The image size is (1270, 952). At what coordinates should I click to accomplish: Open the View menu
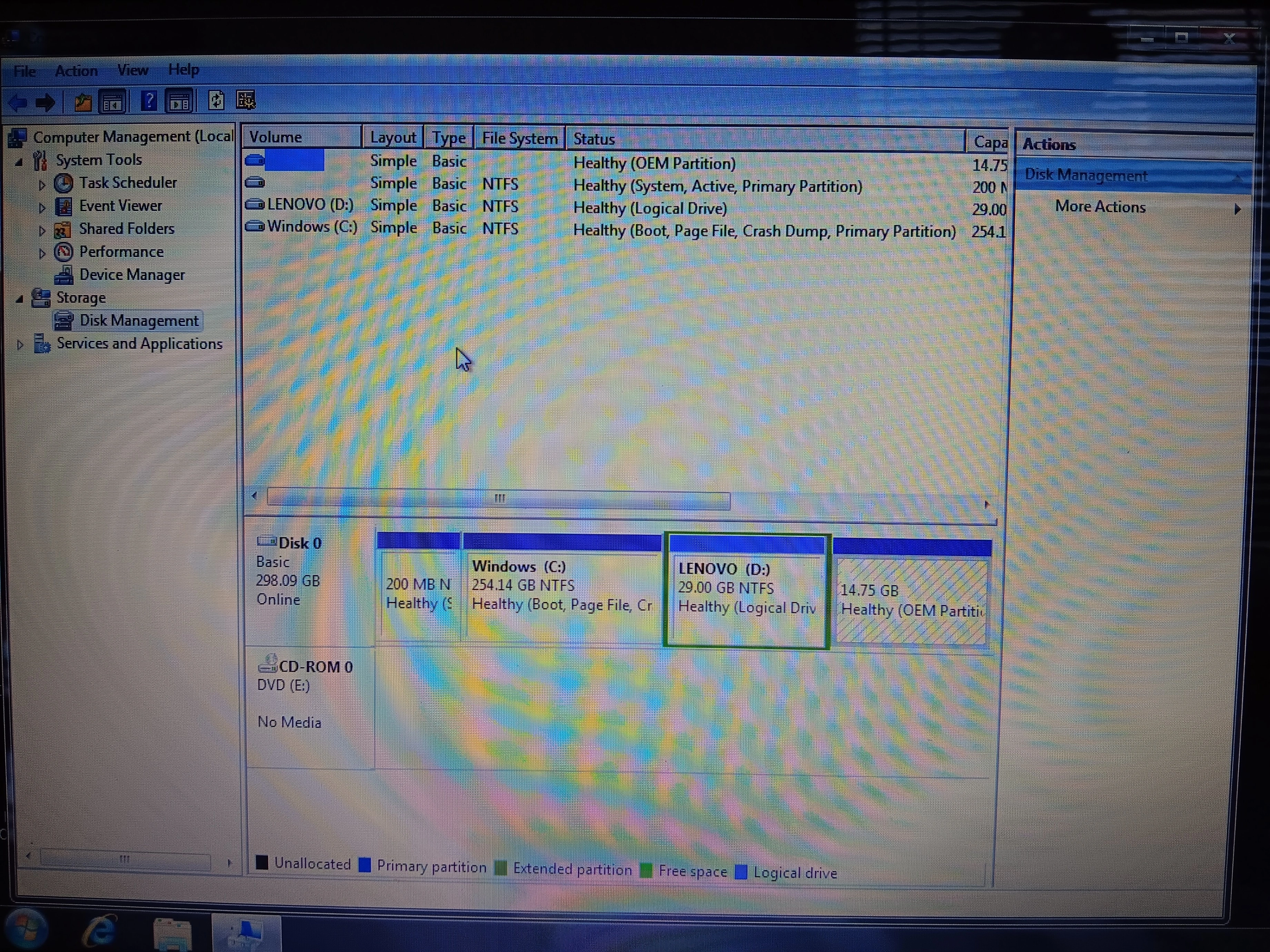click(133, 70)
